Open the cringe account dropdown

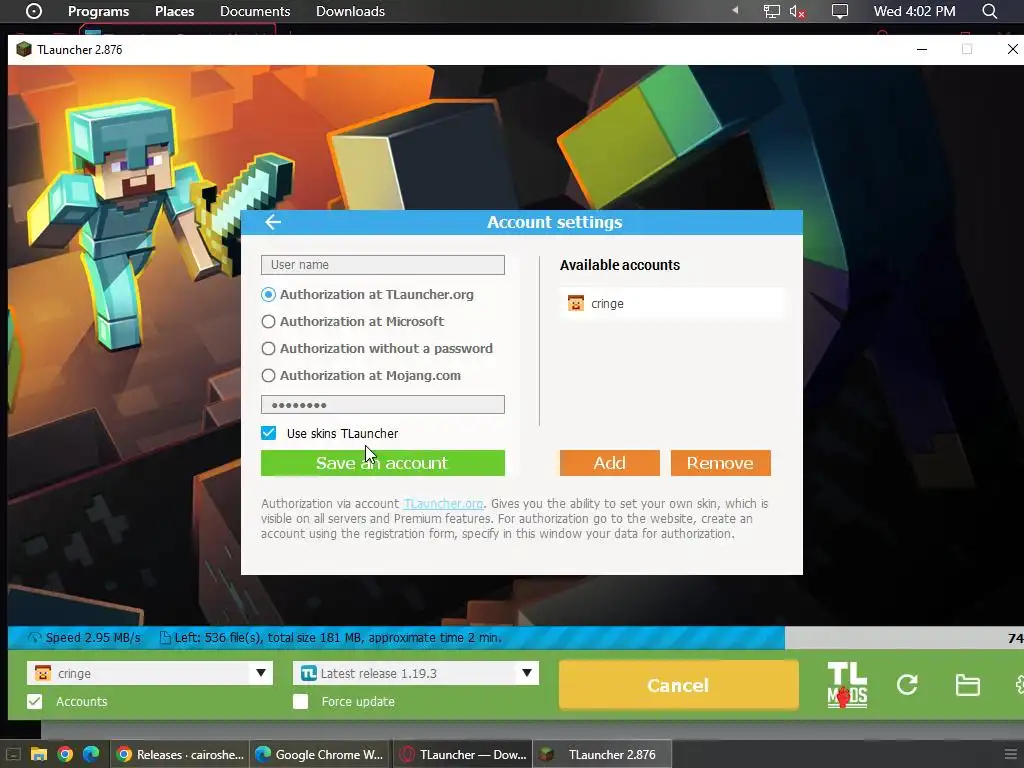pos(261,673)
